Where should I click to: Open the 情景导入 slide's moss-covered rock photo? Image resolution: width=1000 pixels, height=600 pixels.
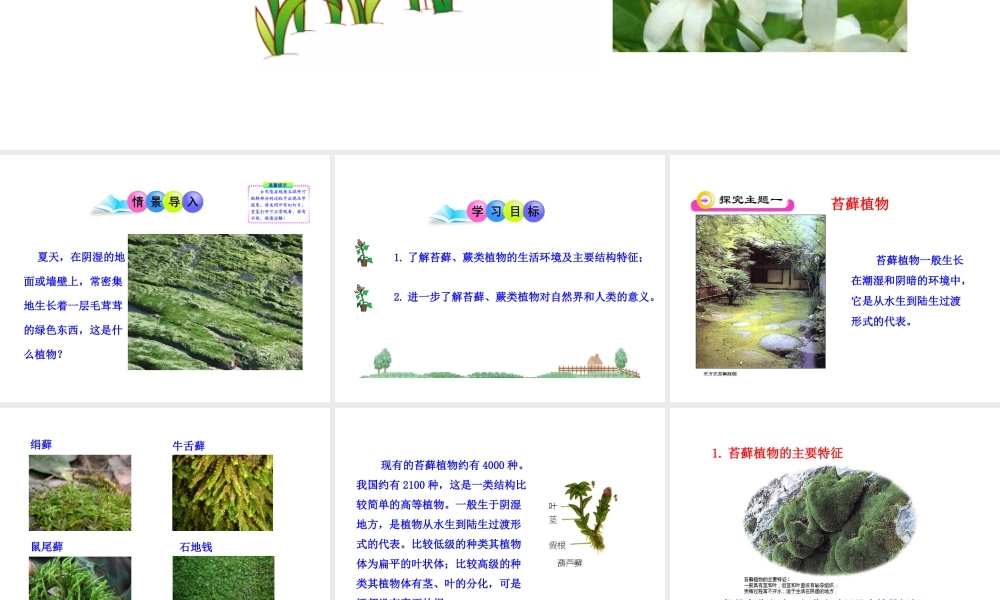point(215,302)
